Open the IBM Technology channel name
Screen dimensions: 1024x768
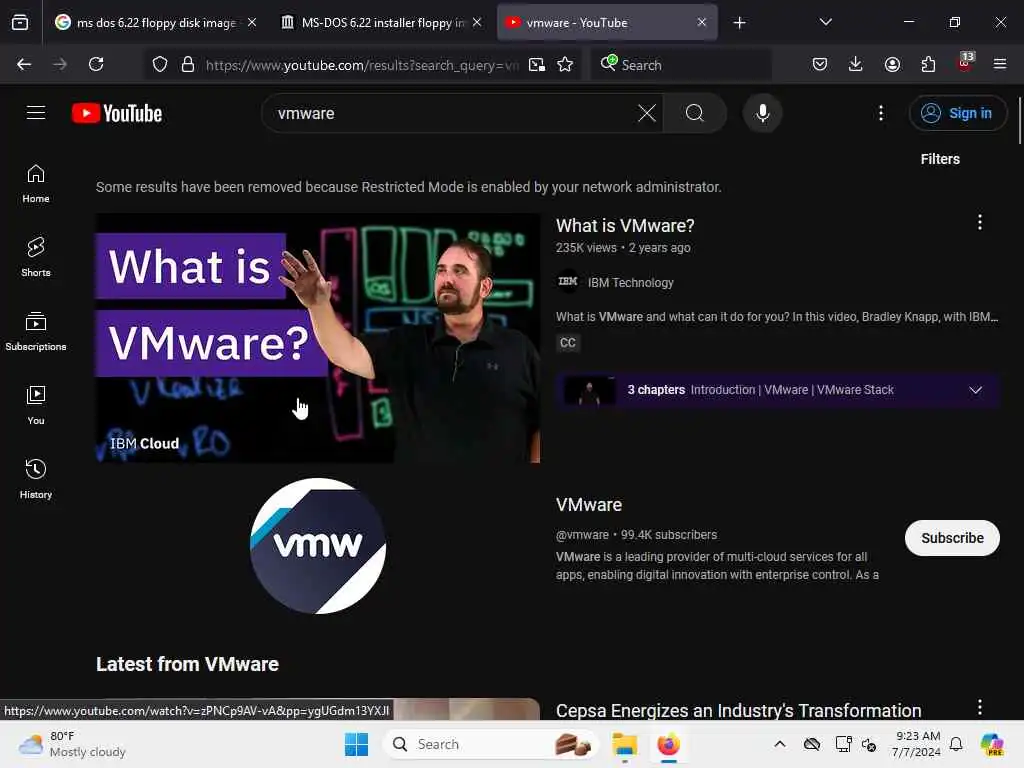(x=630, y=283)
